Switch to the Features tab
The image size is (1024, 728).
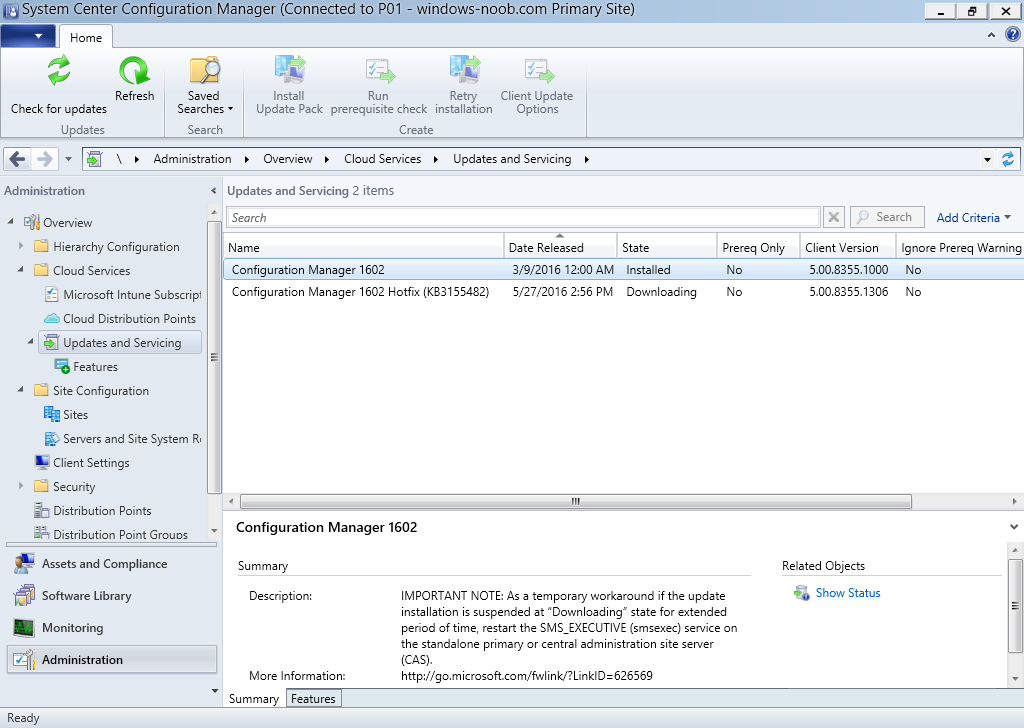click(313, 699)
